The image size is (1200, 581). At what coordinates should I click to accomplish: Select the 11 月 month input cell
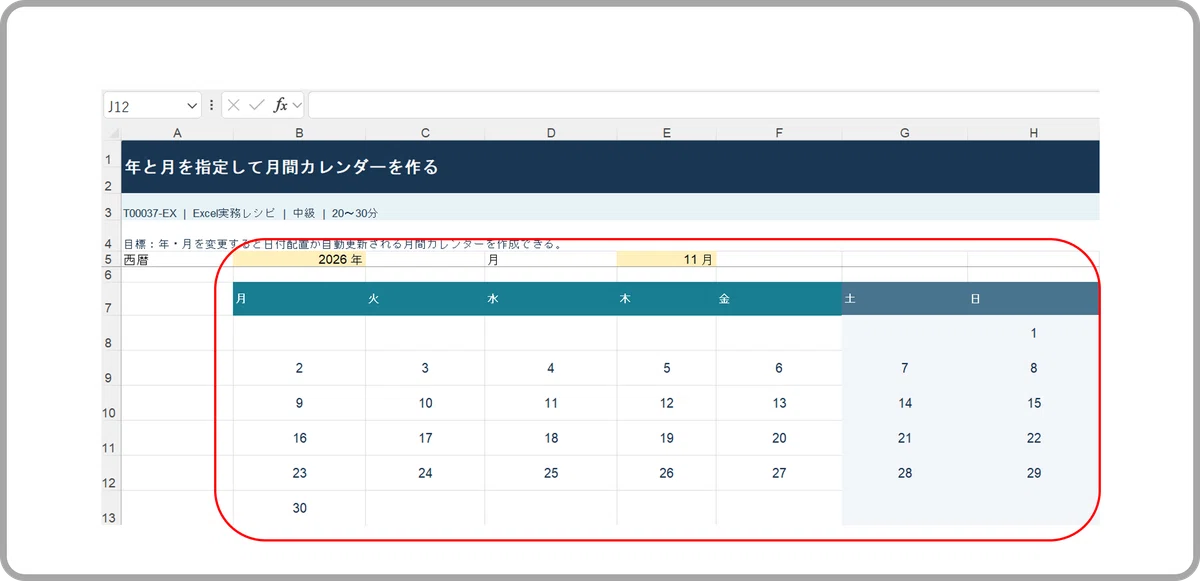667,259
